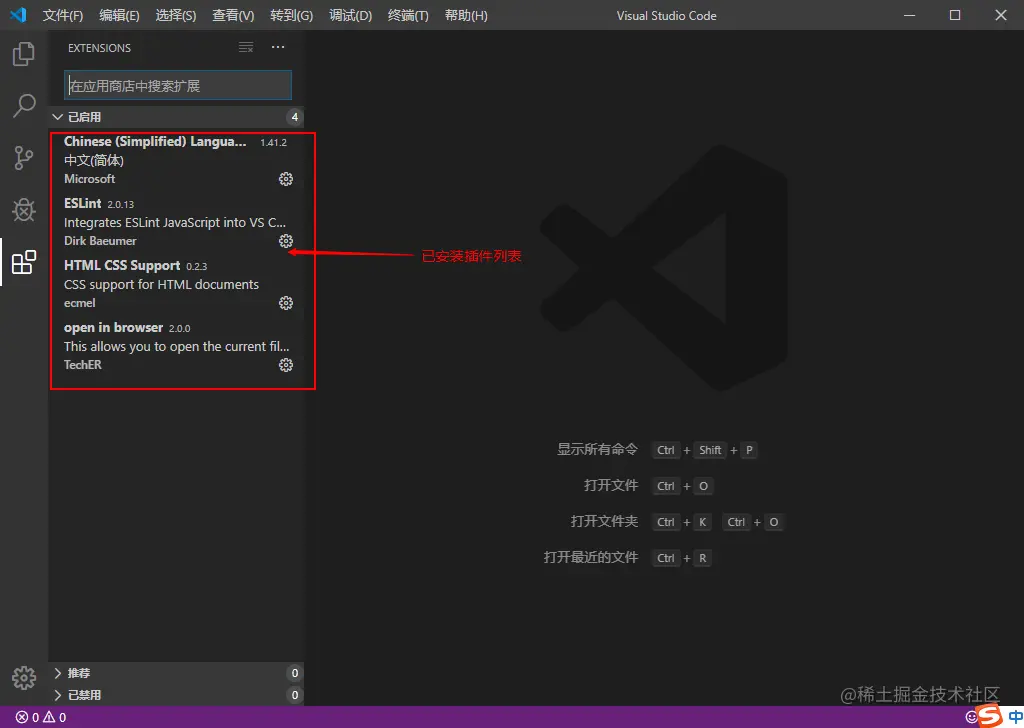The height and width of the screenshot is (728, 1024).
Task: Open the Manage gear in activity bar
Action: coord(24,678)
